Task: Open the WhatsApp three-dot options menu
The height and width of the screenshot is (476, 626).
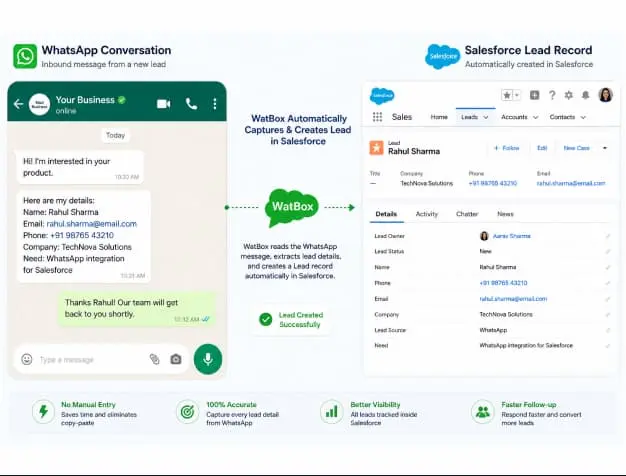Action: [x=215, y=104]
